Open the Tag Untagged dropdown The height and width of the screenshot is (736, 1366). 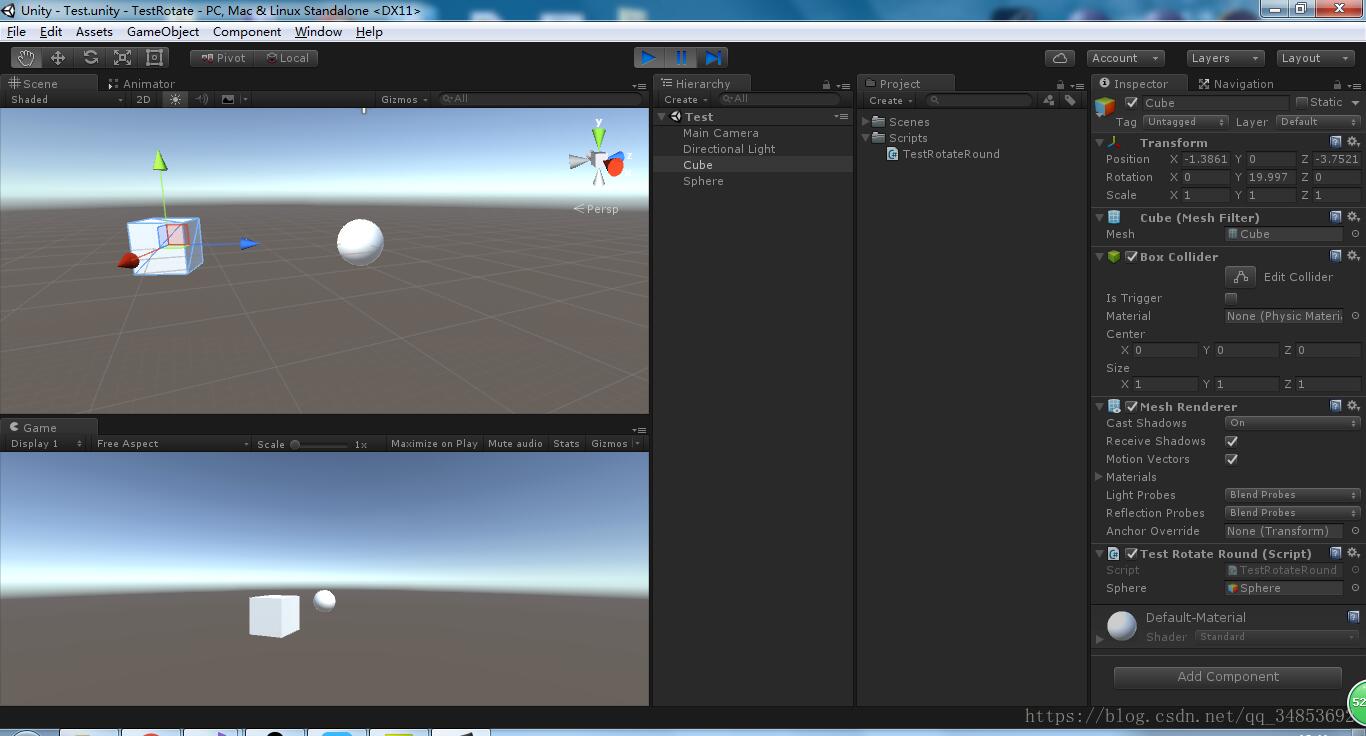1185,122
